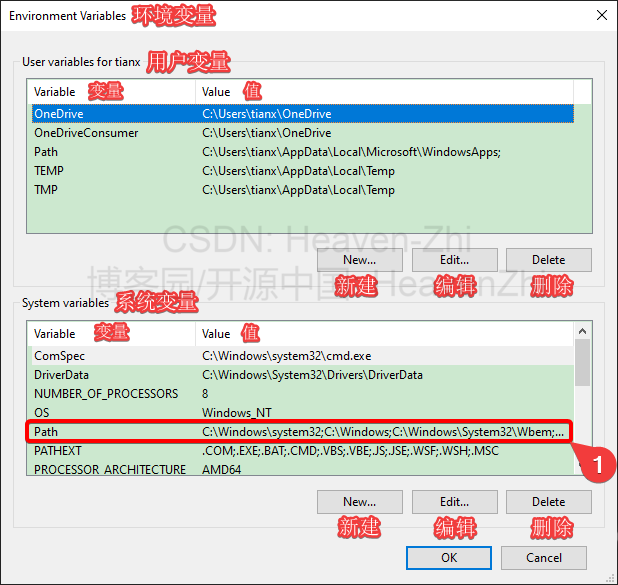Click the processor count value 8
618x585 pixels.
(205, 394)
